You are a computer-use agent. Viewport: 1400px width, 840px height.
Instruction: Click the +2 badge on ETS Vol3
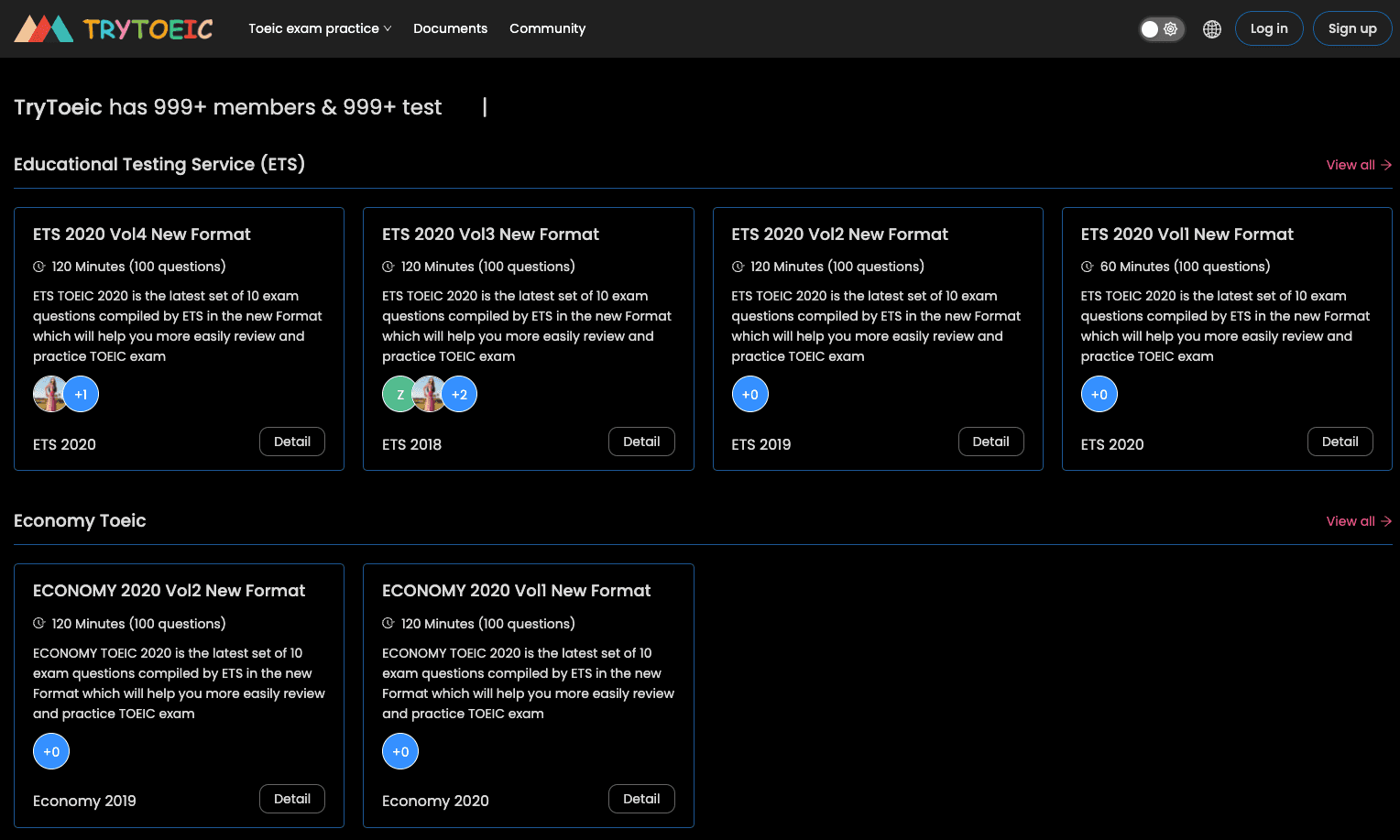(459, 395)
